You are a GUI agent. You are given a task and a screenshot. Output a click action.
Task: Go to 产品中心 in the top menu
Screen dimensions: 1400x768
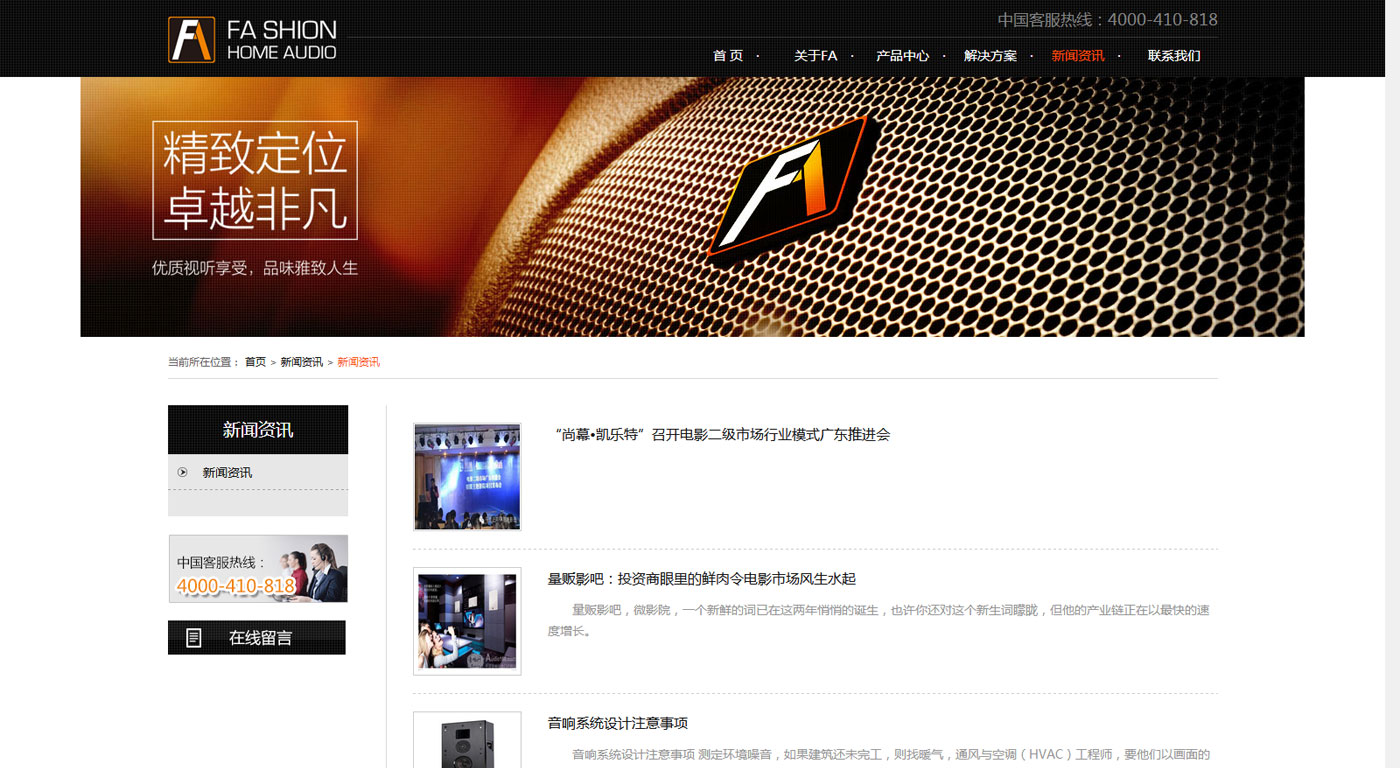point(903,56)
